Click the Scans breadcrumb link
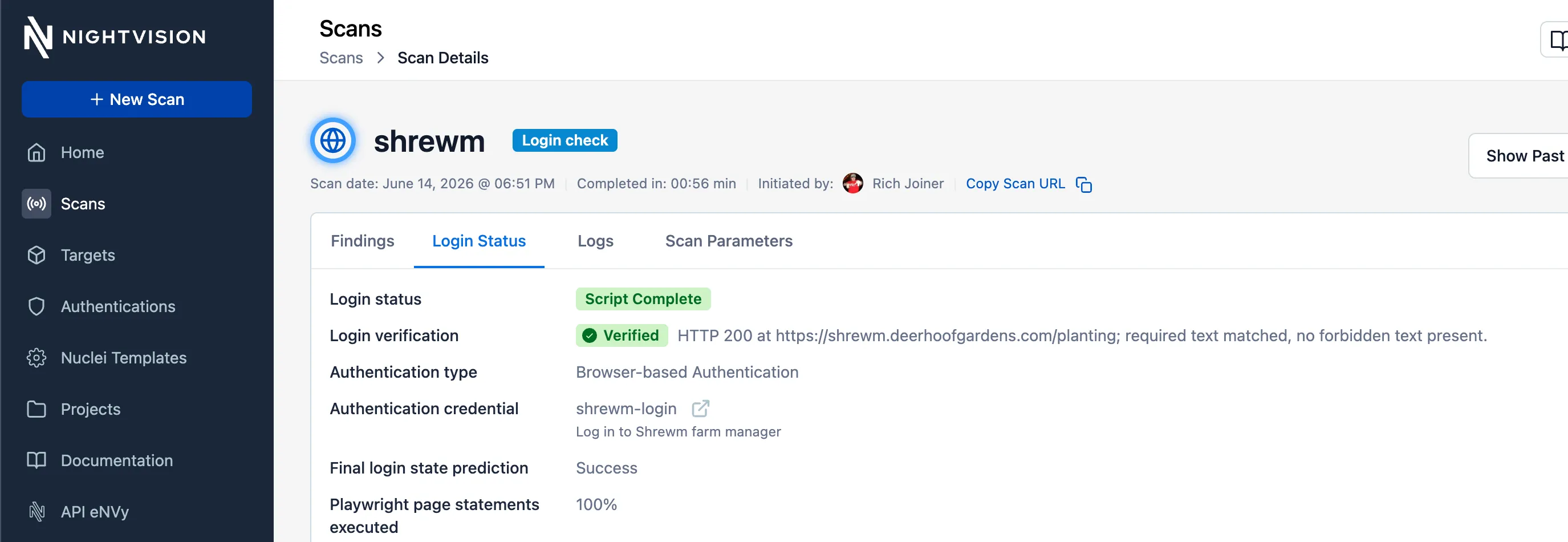 (341, 58)
